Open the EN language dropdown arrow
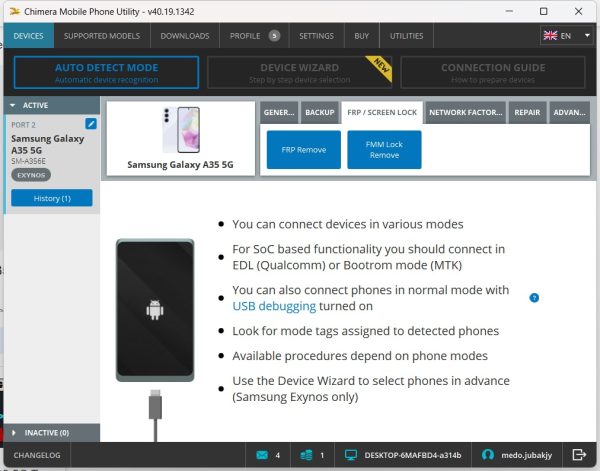 click(x=587, y=36)
